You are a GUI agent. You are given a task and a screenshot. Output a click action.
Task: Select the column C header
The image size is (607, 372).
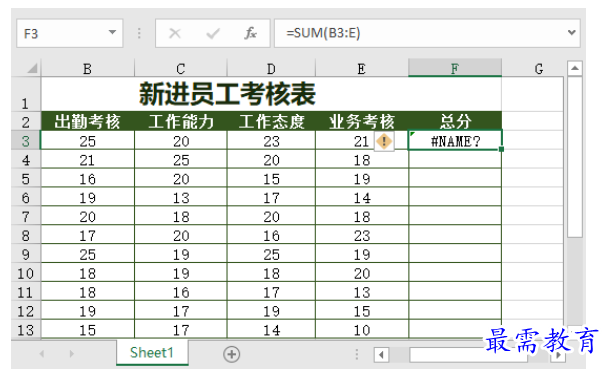coord(180,68)
